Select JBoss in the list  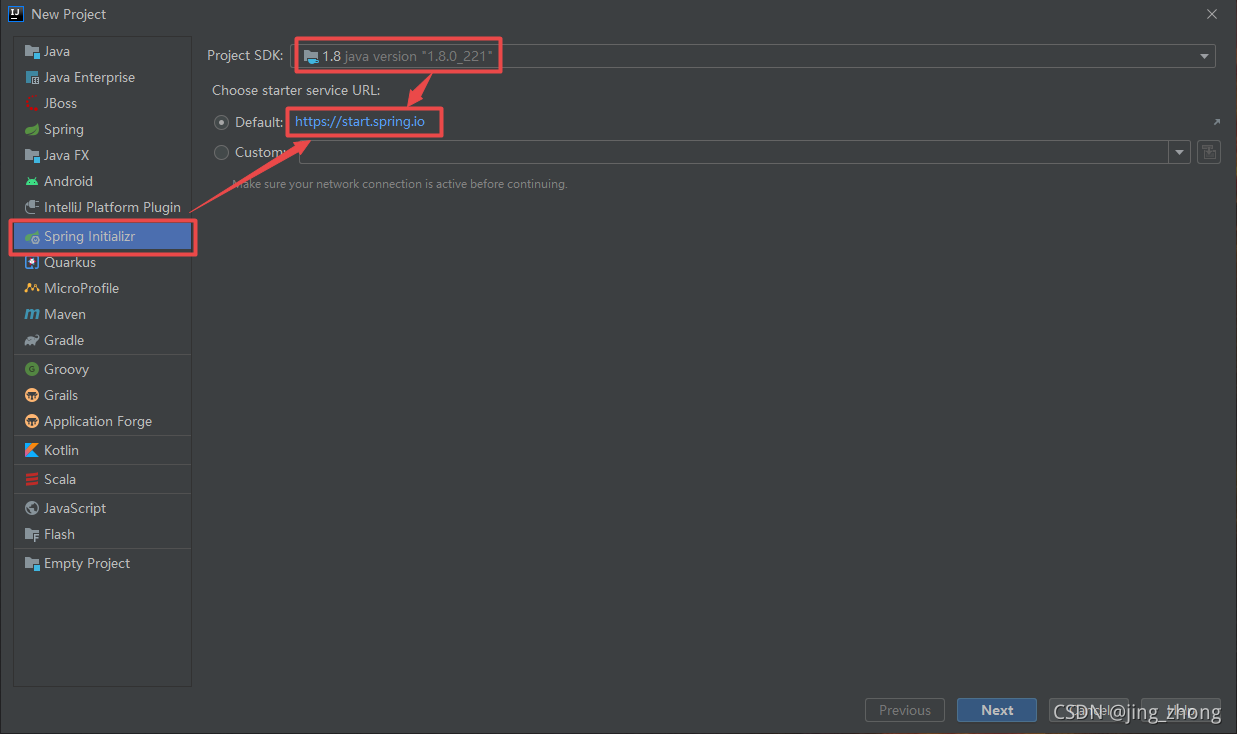coord(102,103)
